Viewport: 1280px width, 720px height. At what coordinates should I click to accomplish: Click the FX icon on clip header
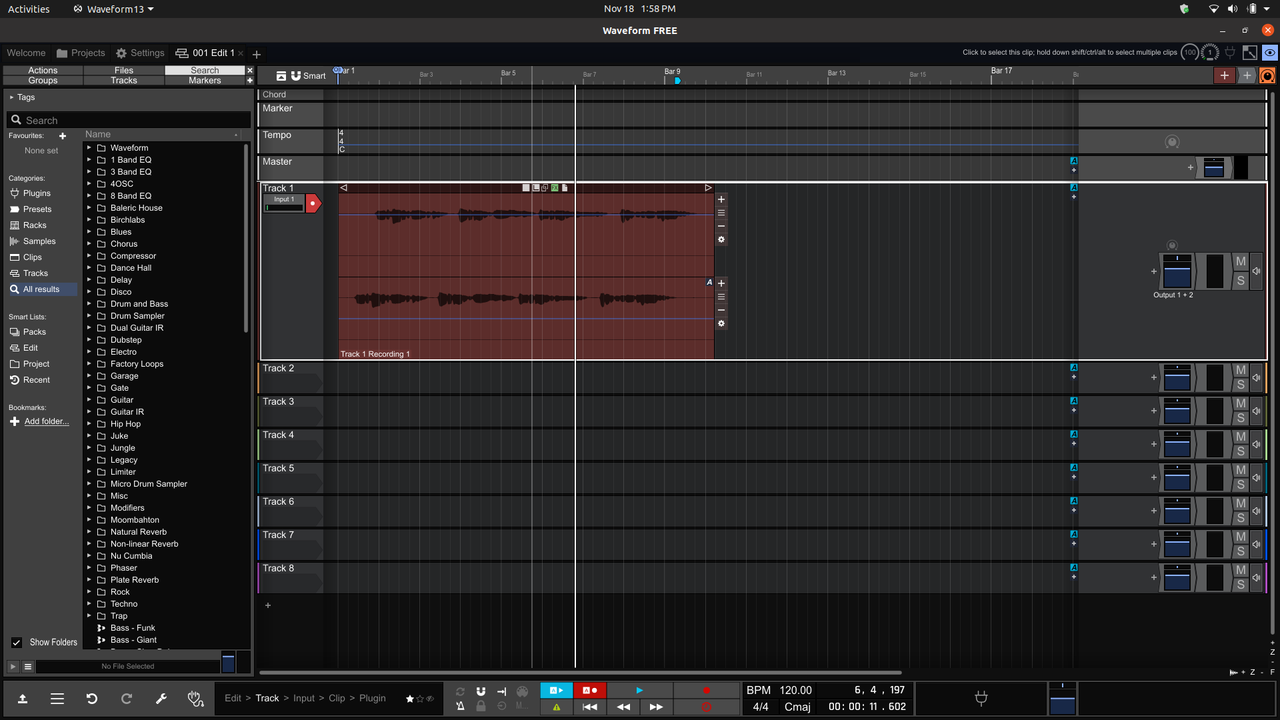coord(555,188)
